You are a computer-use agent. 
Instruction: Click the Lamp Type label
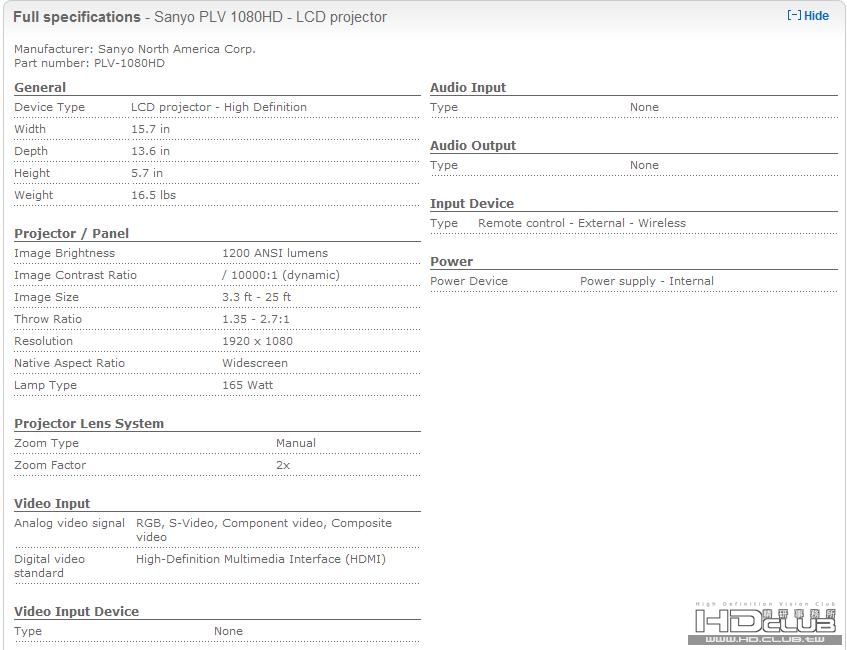(x=45, y=385)
